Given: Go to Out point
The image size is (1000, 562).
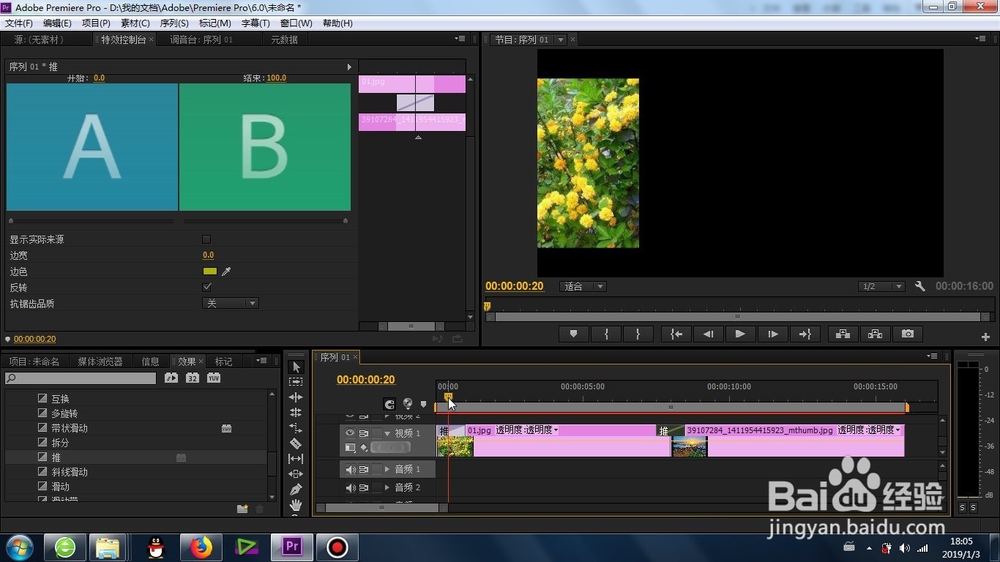Looking at the screenshot, I should (x=805, y=334).
